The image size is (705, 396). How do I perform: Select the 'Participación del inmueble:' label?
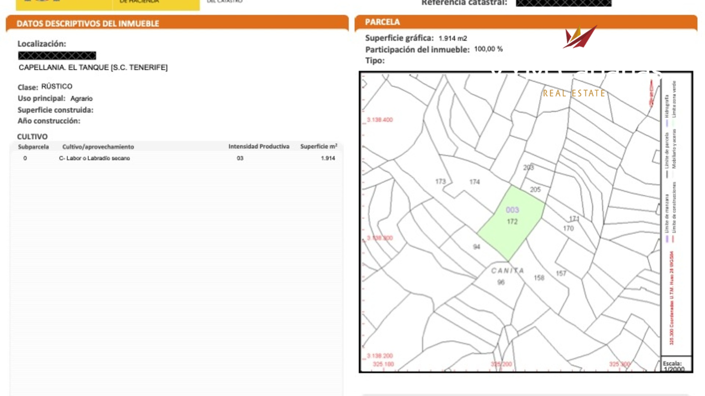tap(417, 49)
